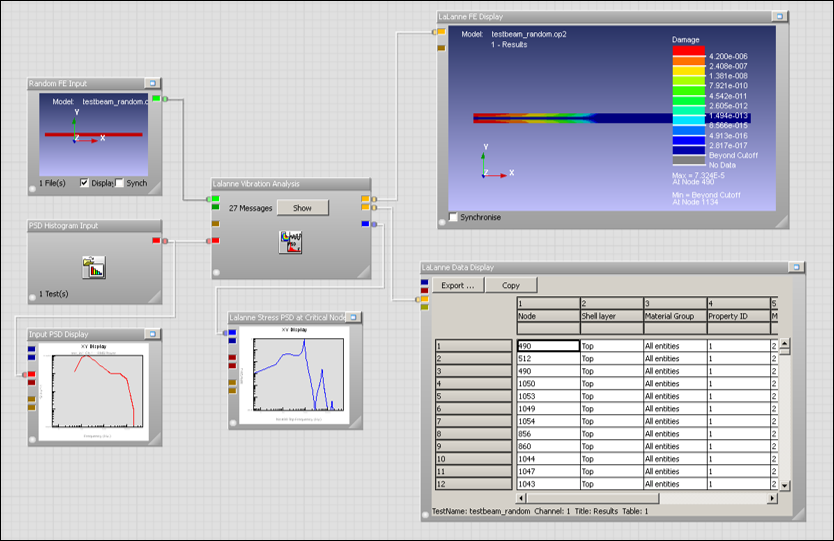This screenshot has height=541, width=834.
Task: Click the 1 Test(s) label
Action: (54, 294)
